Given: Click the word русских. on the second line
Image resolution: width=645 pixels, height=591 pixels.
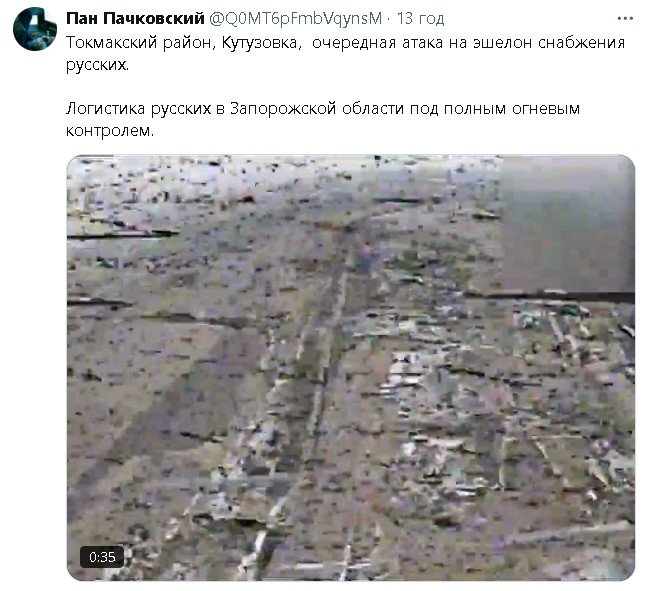Looking at the screenshot, I should tap(97, 65).
